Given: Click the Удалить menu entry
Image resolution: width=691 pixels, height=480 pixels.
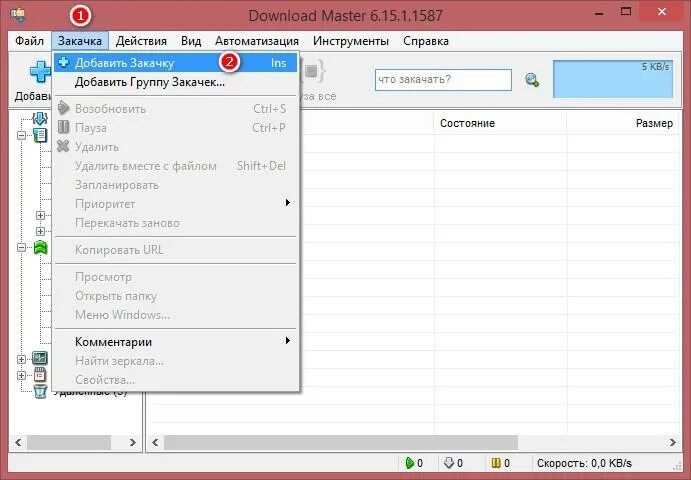Looking at the screenshot, I should click(175, 147).
